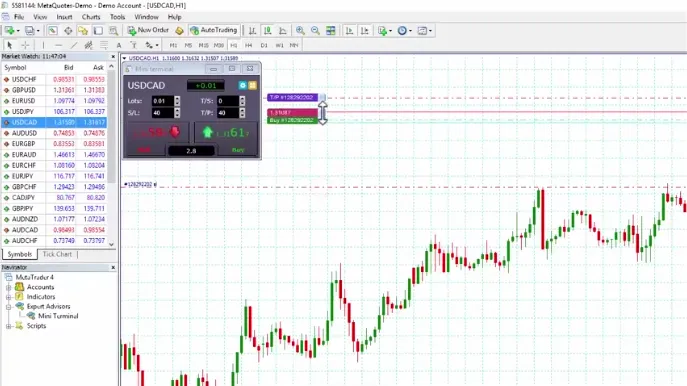Screen dimensions: 687x386
Task: Open the Charts menu
Action: (x=91, y=17)
